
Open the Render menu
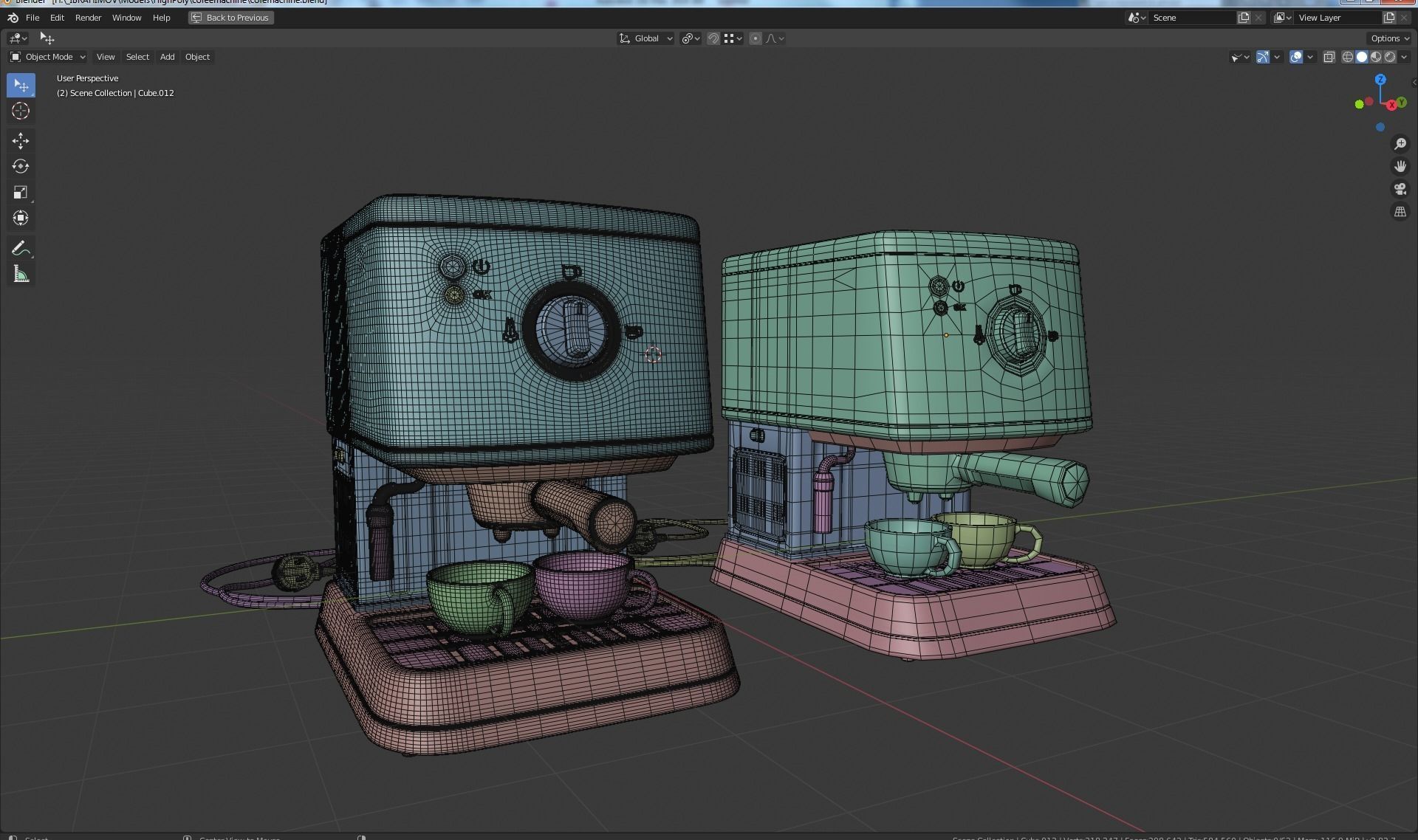(88, 18)
